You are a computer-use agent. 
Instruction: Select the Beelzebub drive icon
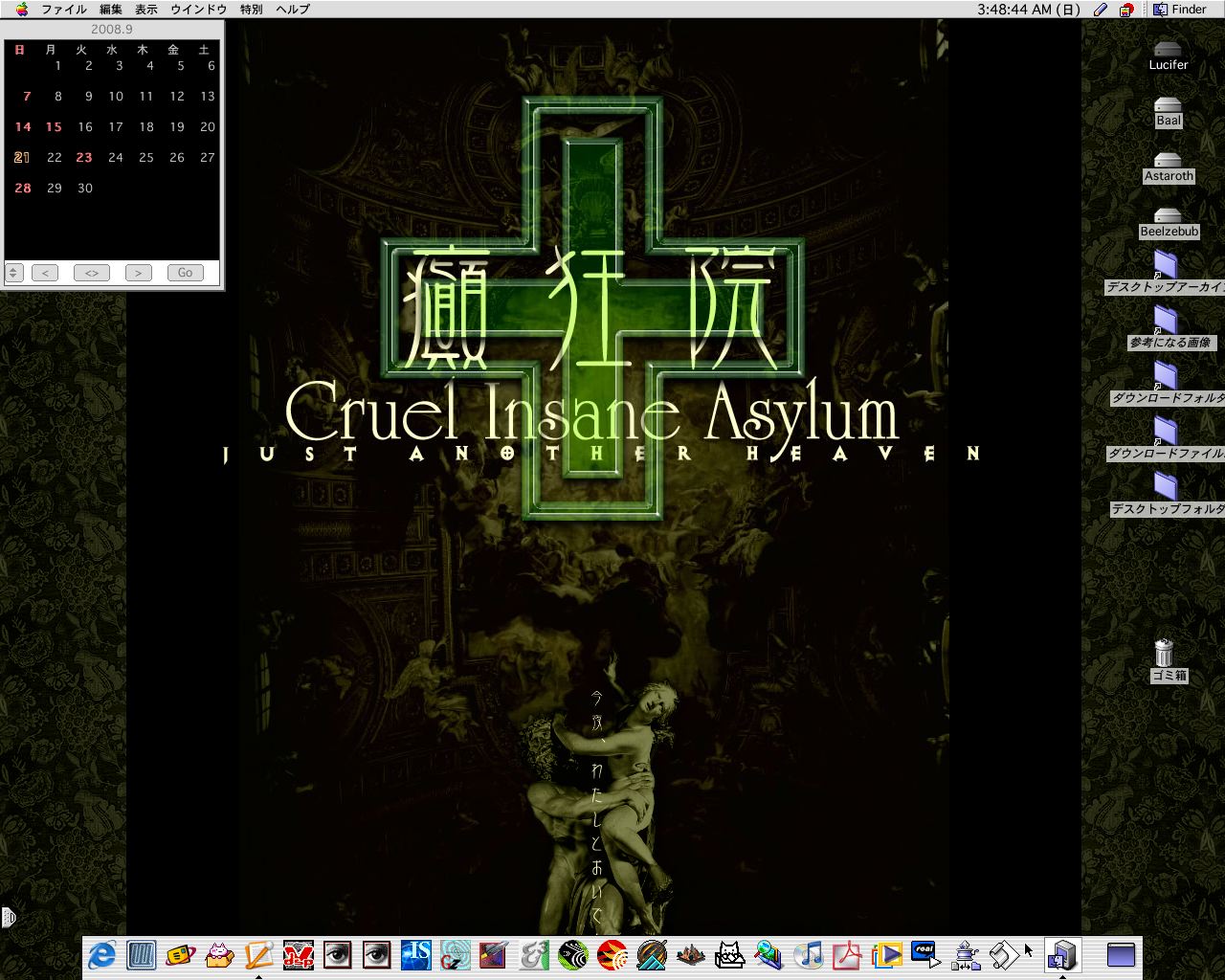click(1168, 215)
